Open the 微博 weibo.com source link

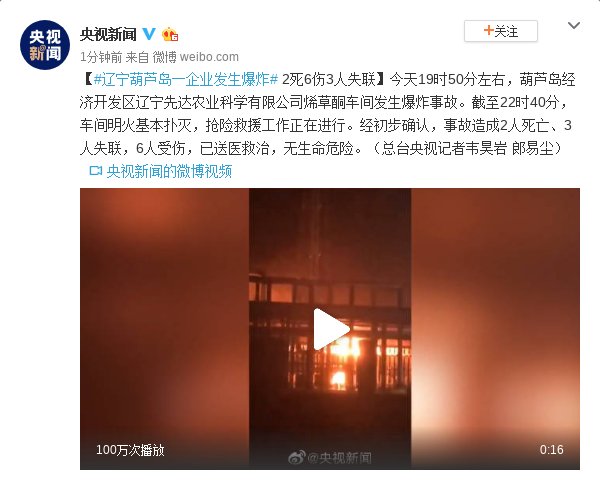tap(196, 57)
